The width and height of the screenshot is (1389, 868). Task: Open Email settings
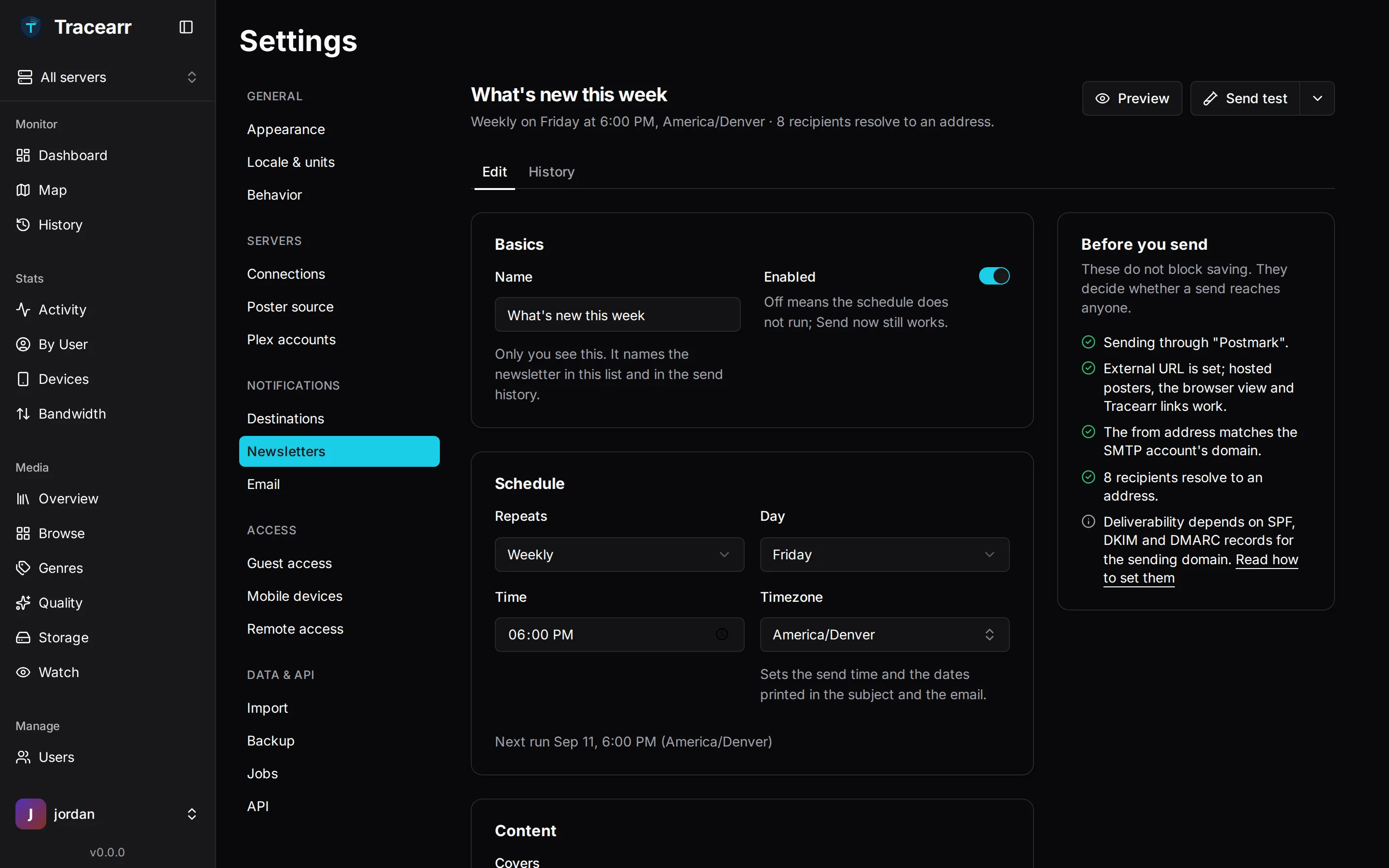339,484
